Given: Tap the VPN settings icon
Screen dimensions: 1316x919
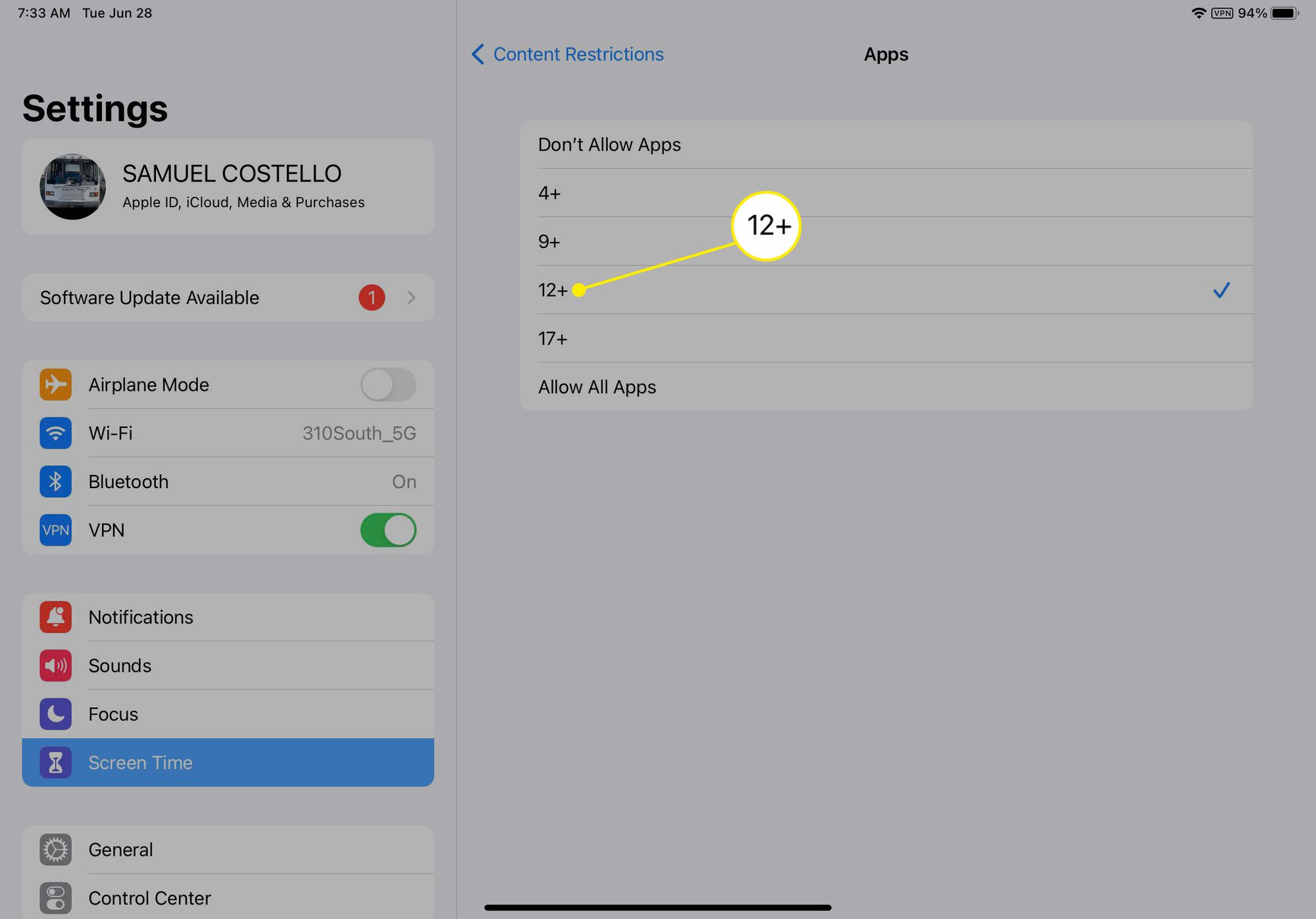Looking at the screenshot, I should 55,530.
